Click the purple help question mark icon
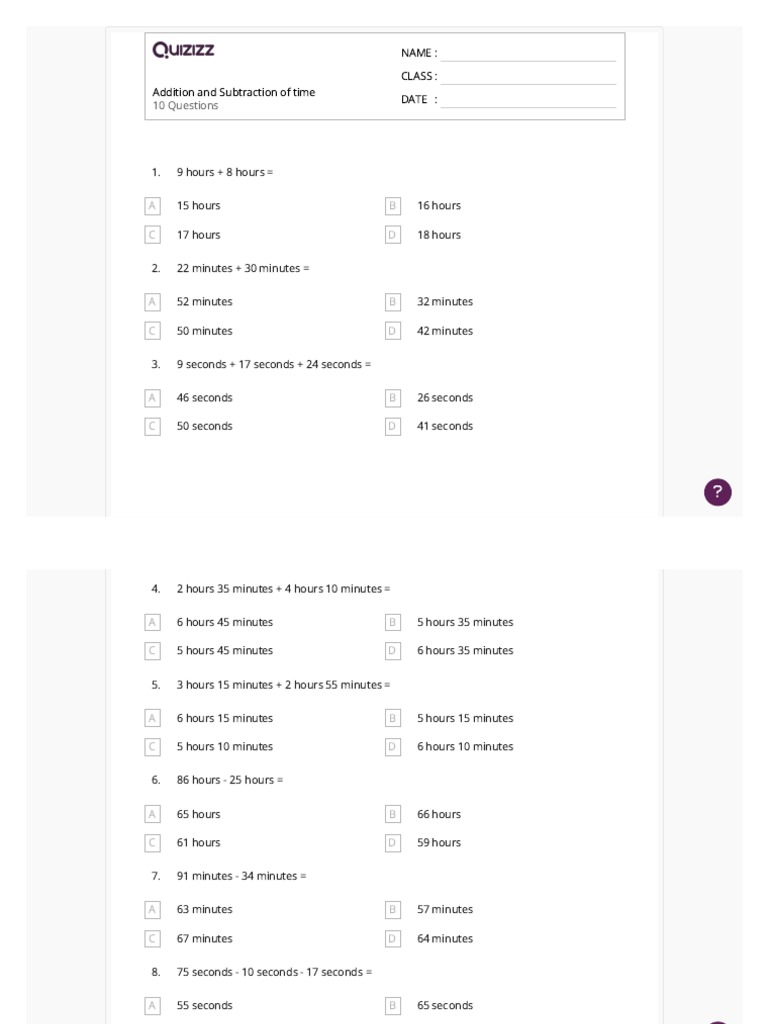 click(x=717, y=492)
